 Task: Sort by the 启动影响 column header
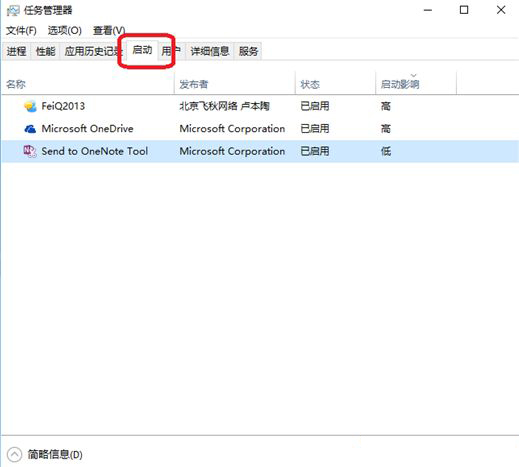416,84
